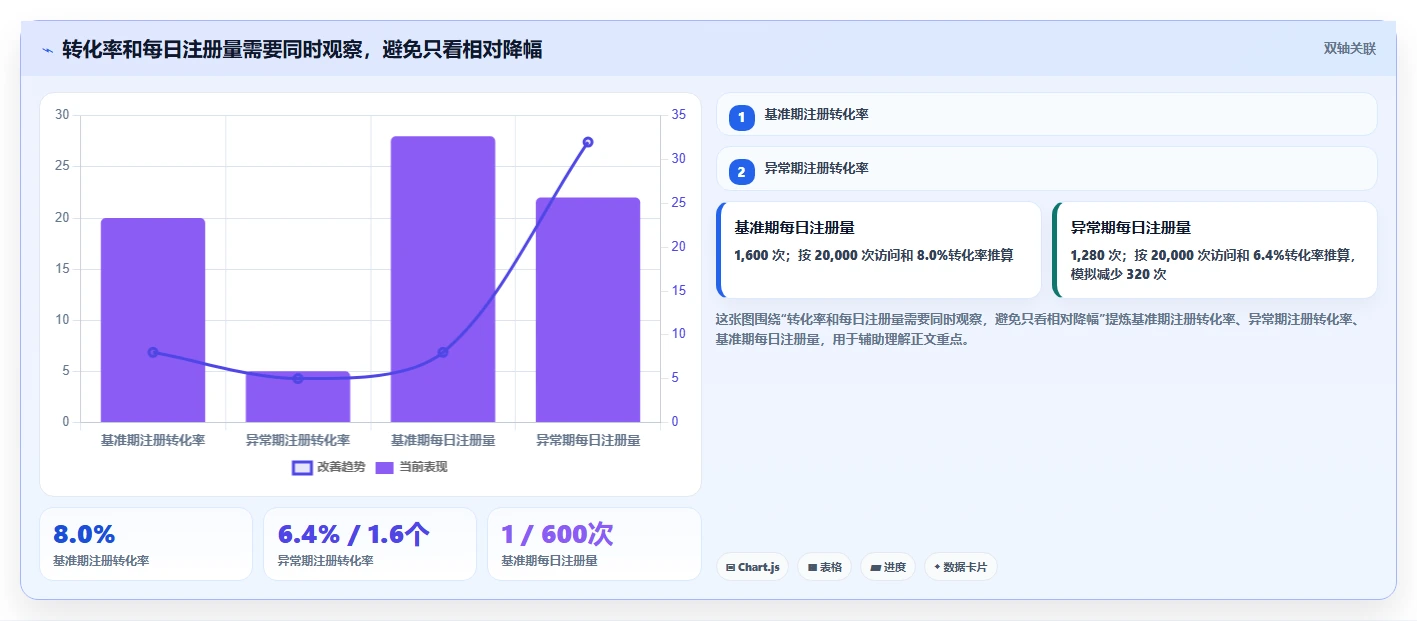Click the 异常期每日注册量 bar
Screen dimensions: 1417x621
(588, 310)
